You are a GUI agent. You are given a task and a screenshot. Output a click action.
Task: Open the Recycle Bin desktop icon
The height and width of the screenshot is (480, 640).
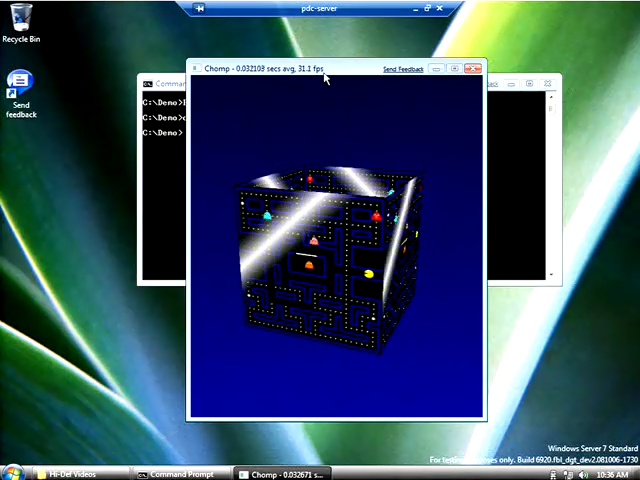[x=21, y=22]
